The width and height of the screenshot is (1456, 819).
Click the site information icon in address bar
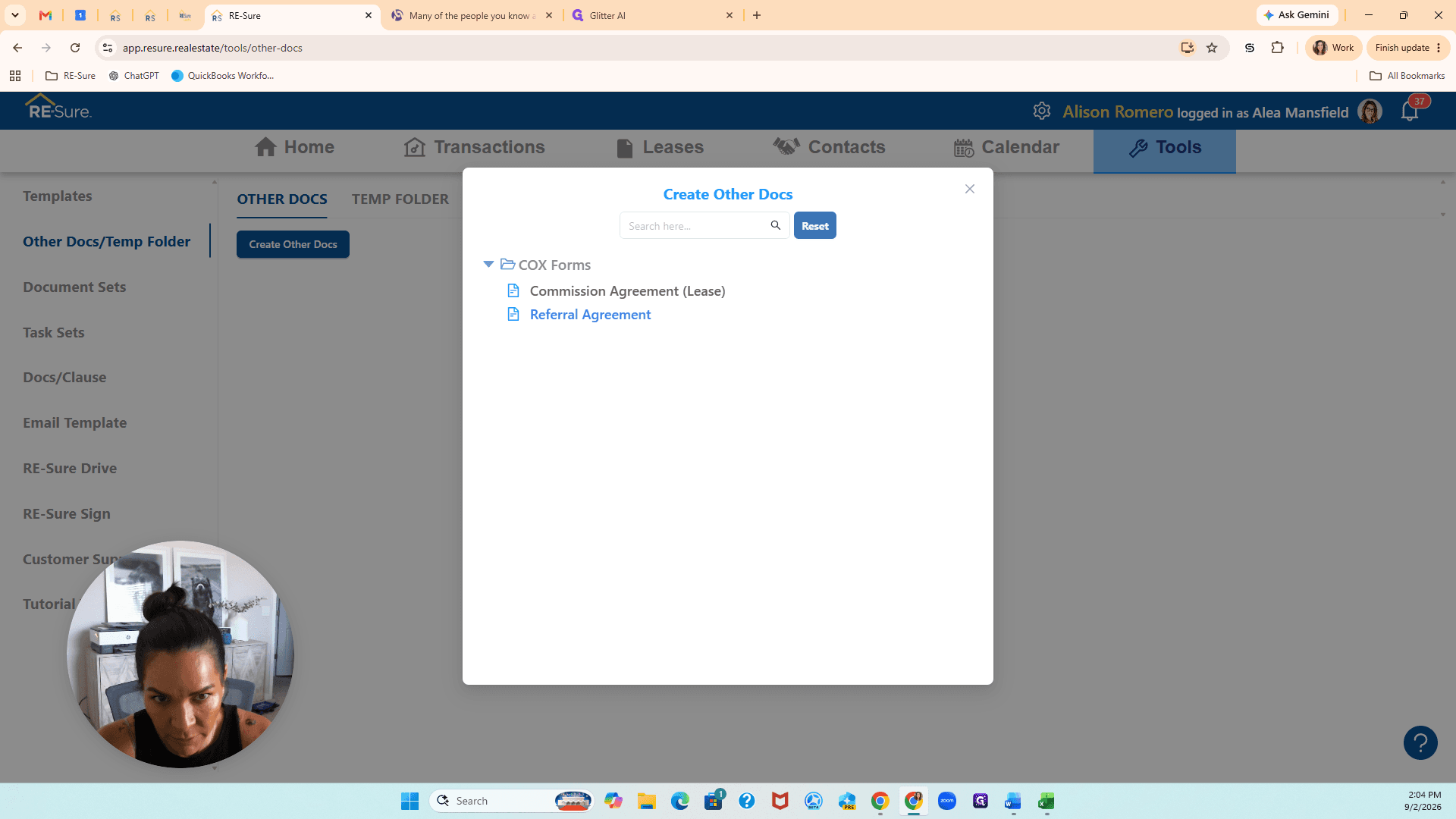pos(108,48)
